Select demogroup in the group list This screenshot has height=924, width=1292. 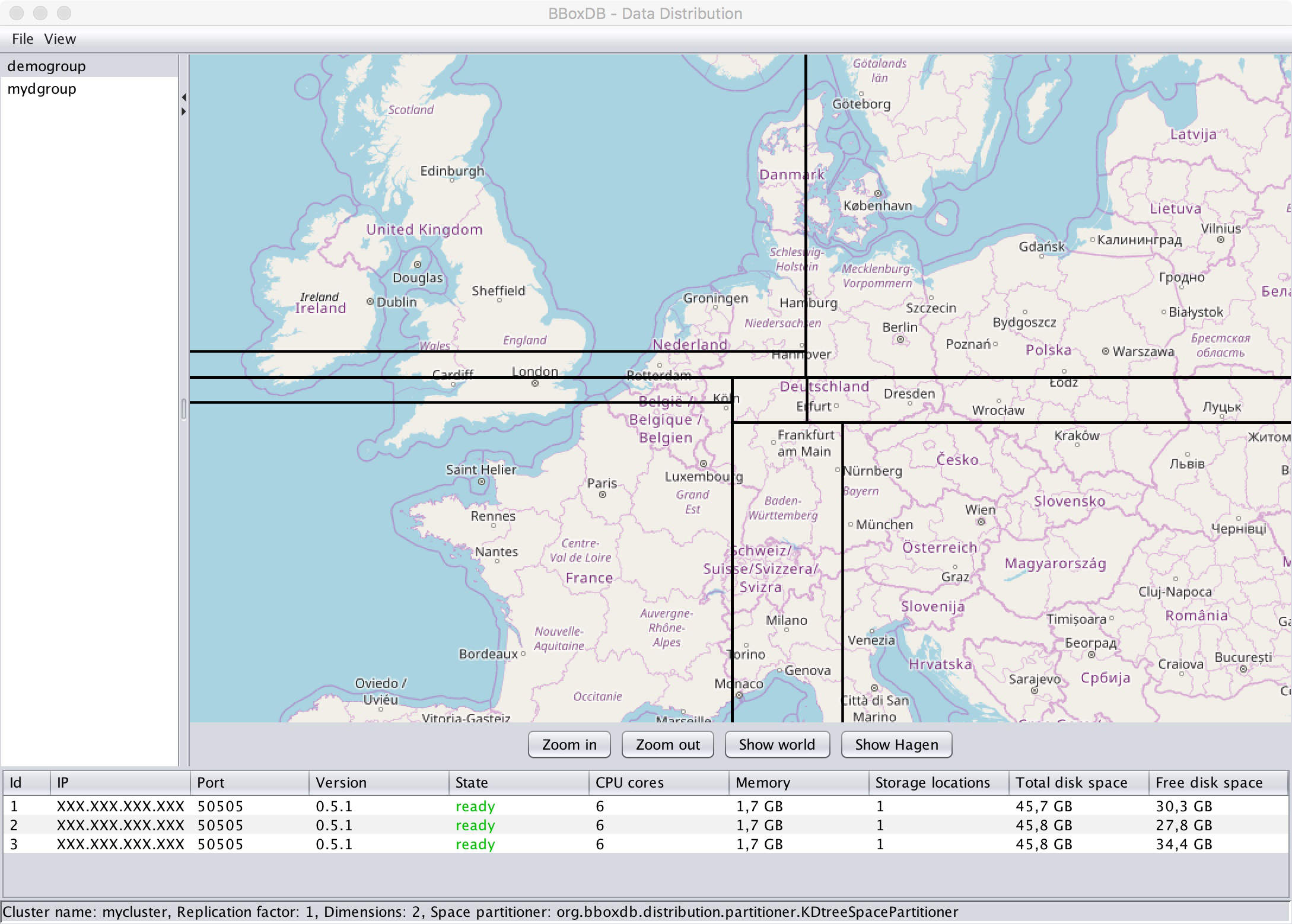[x=46, y=66]
